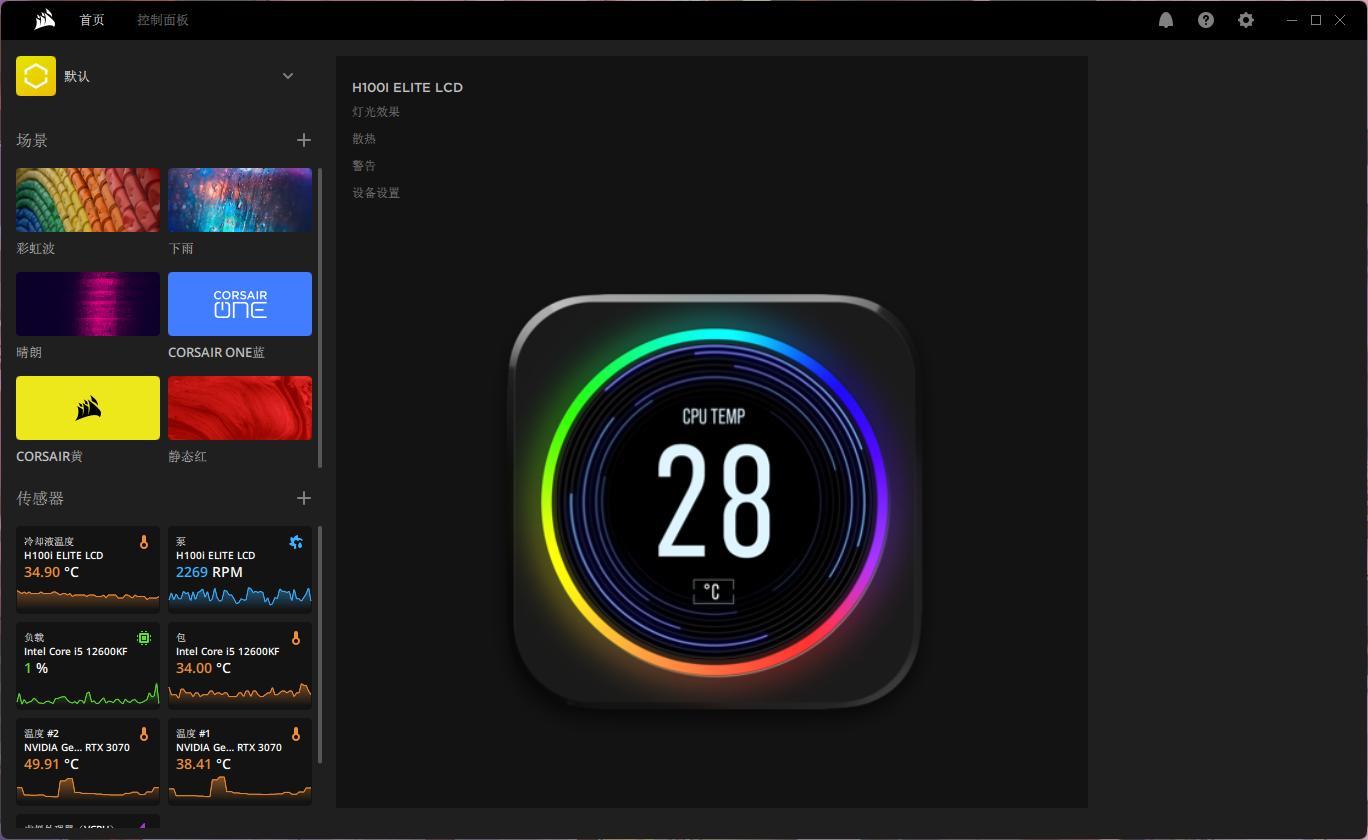Select the Intel Core i5 包 temperature card
Viewport: 1368px width, 840px height.
[x=240, y=665]
